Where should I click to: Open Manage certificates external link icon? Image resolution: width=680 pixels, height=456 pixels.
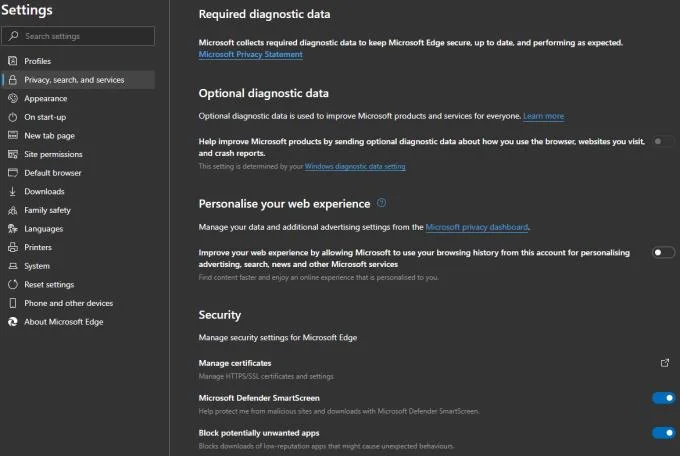click(664, 363)
